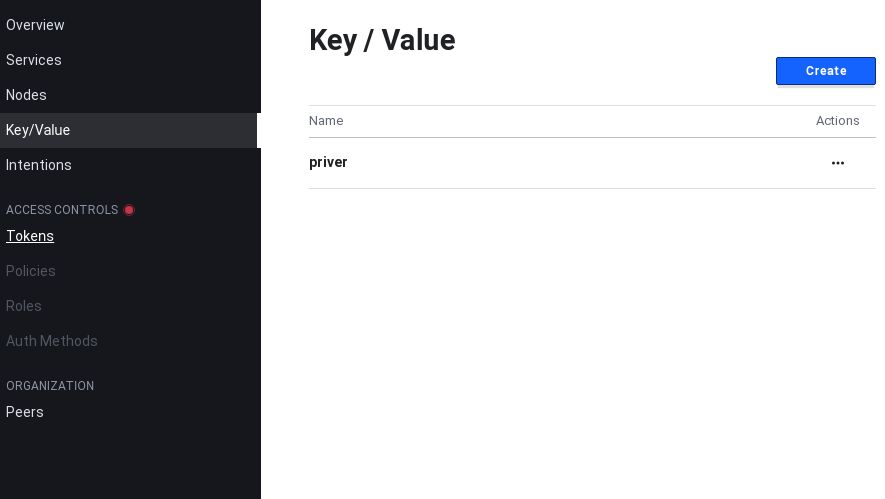Screen dimensions: 885x499
Task: Click the red Access Controls status indicator
Action: pyautogui.click(x=129, y=210)
